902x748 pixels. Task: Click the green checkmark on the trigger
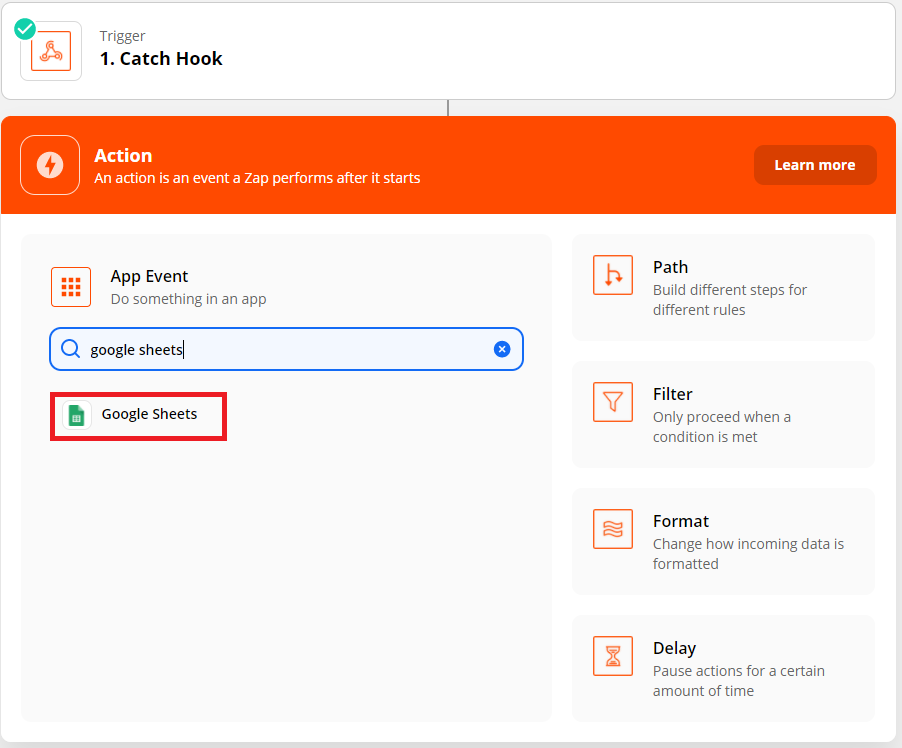[25, 29]
